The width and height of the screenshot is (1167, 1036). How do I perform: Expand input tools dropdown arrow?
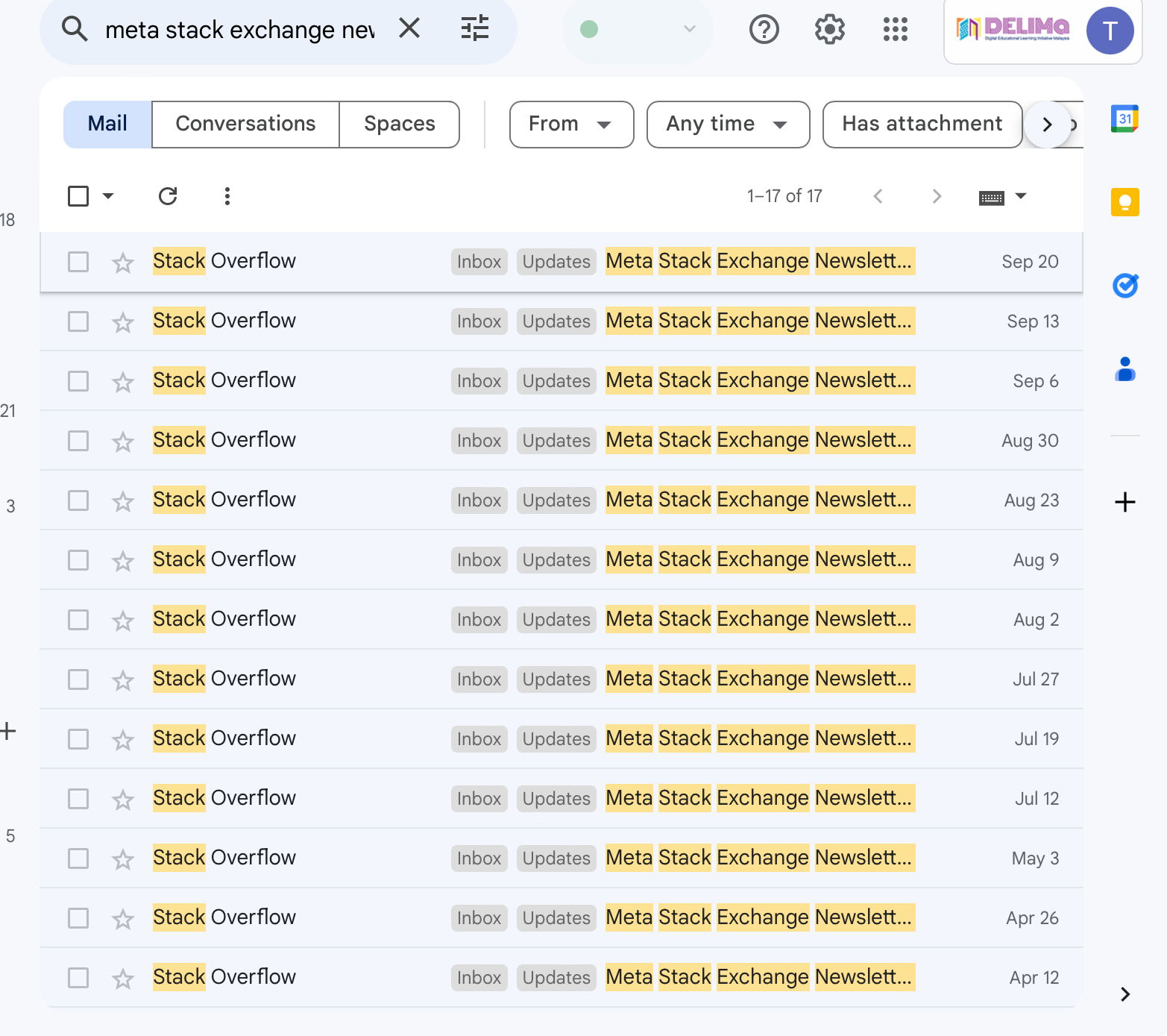[1021, 196]
